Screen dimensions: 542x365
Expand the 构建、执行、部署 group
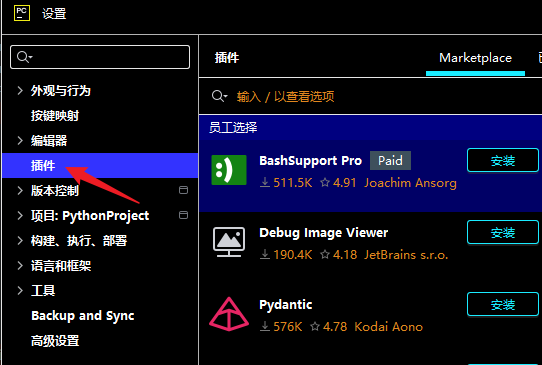[20, 241]
